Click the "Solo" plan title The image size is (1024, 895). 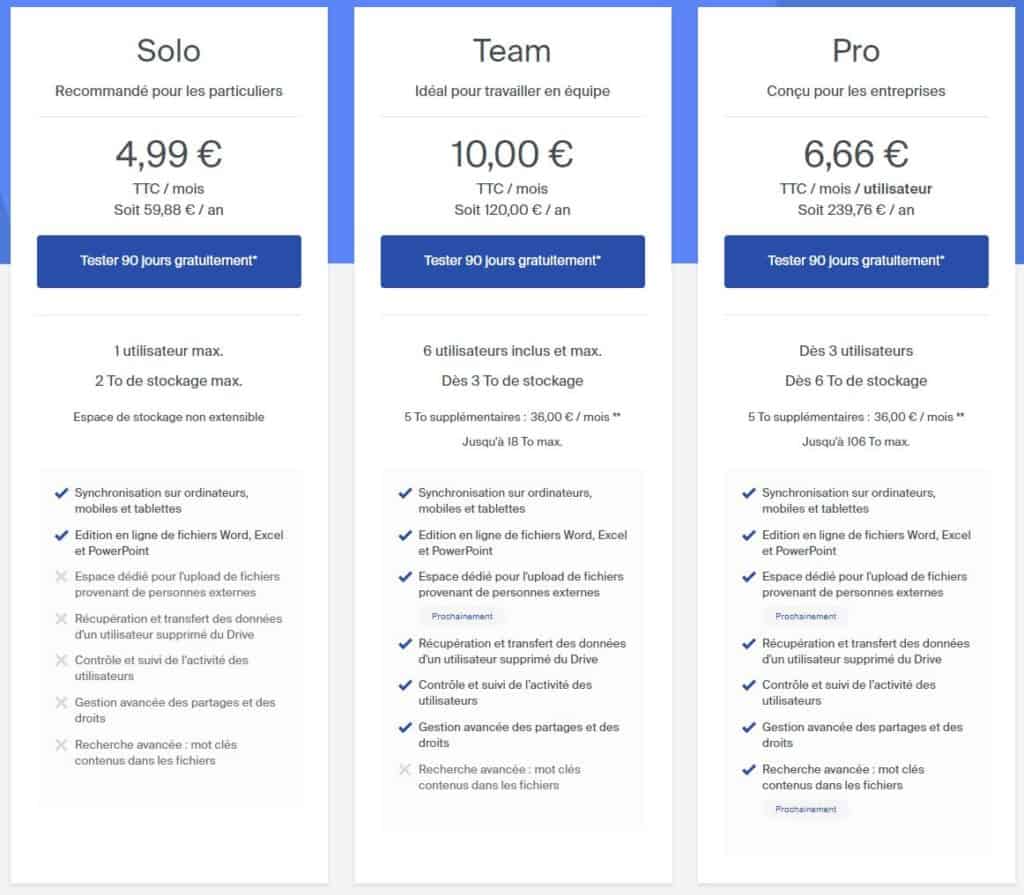click(169, 50)
